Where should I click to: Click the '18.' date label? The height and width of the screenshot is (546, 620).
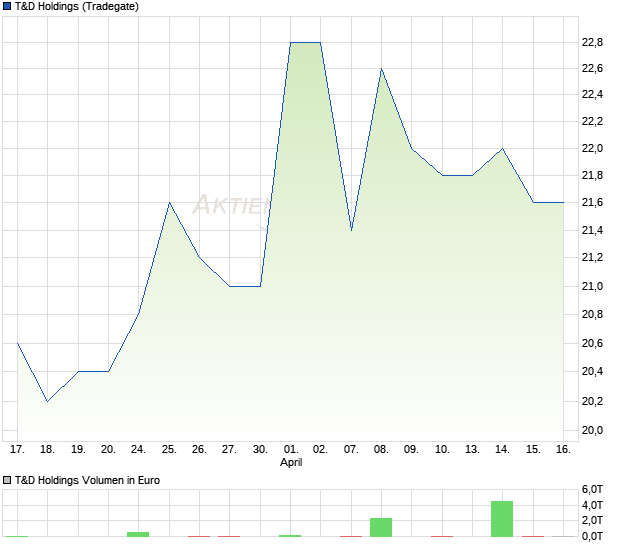[x=47, y=450]
